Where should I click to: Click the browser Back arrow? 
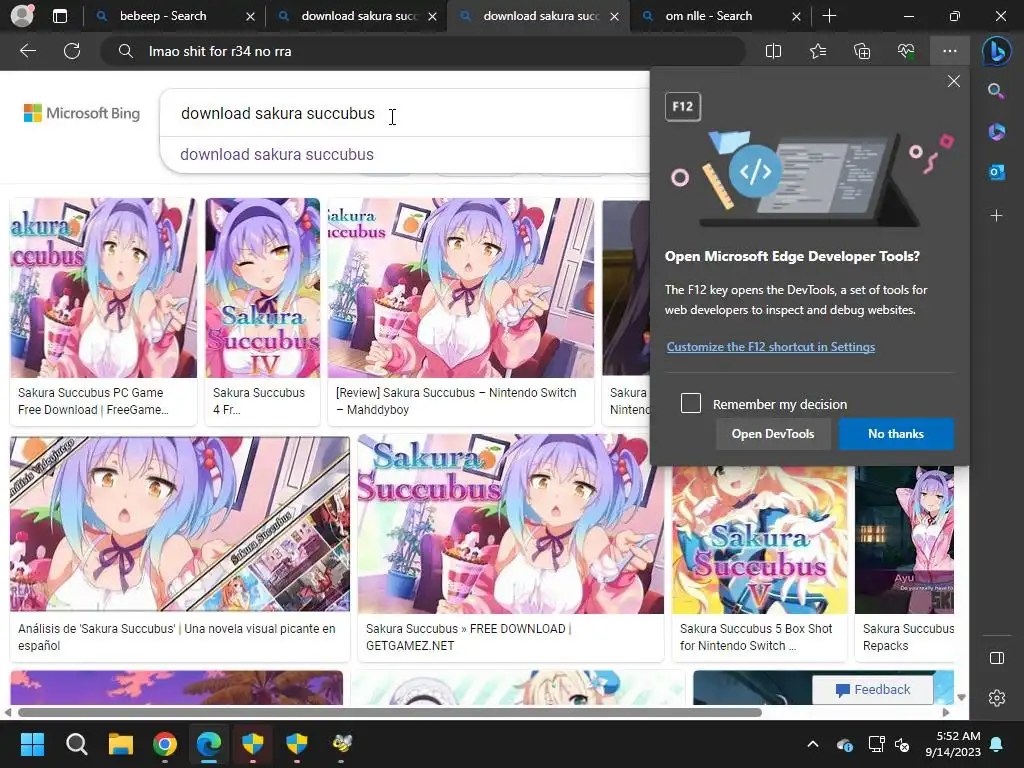[x=27, y=51]
